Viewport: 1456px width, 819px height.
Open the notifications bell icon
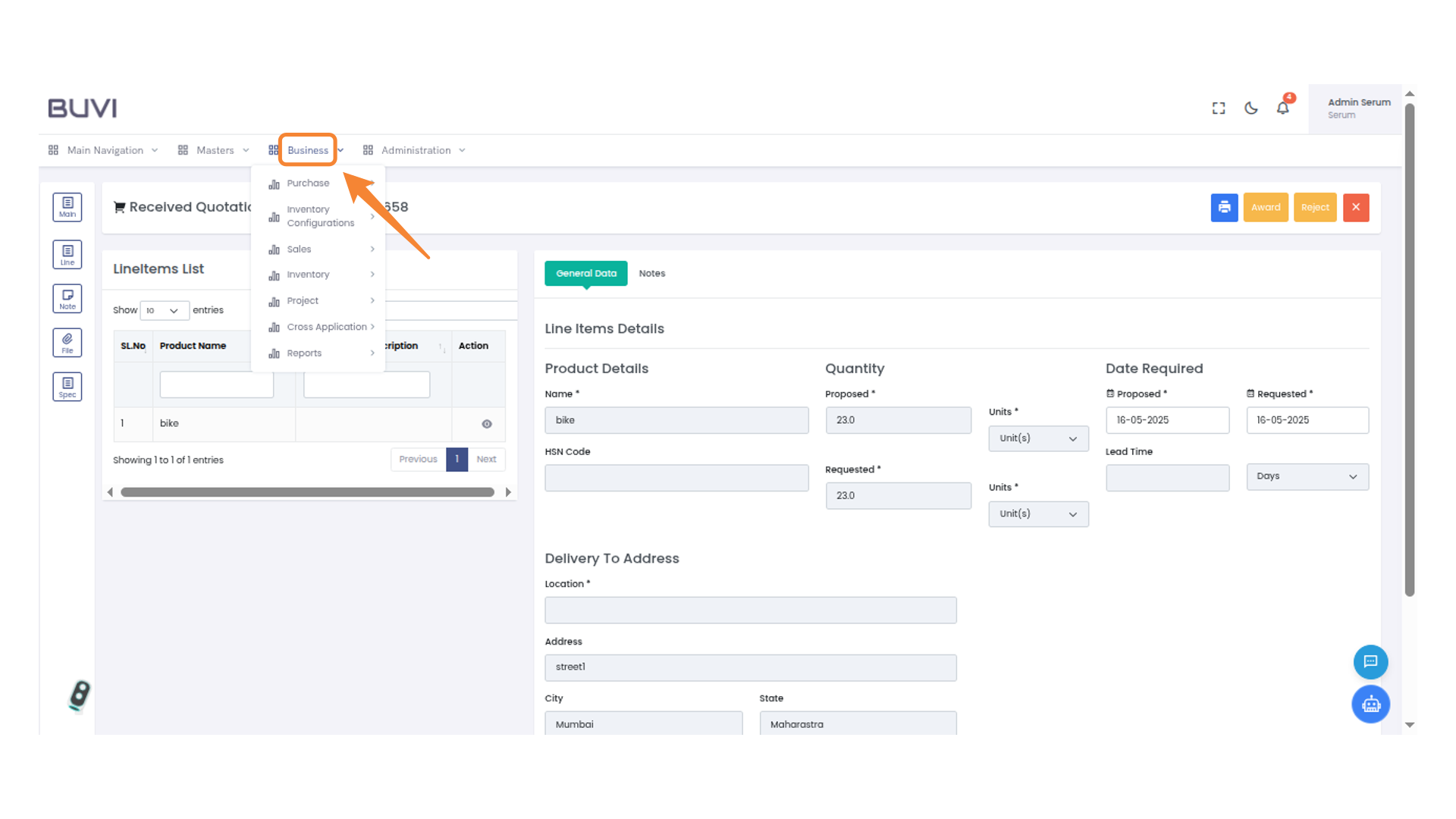(x=1282, y=108)
